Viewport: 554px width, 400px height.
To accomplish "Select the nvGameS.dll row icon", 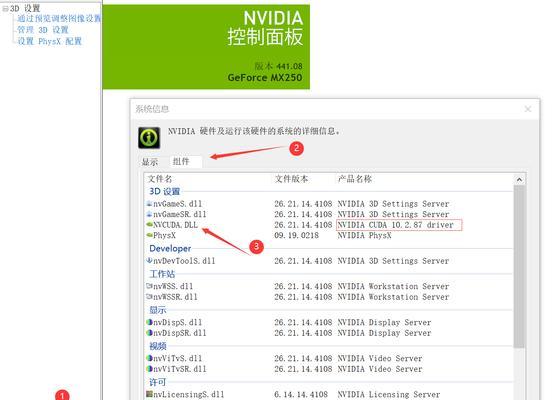I will pos(149,204).
